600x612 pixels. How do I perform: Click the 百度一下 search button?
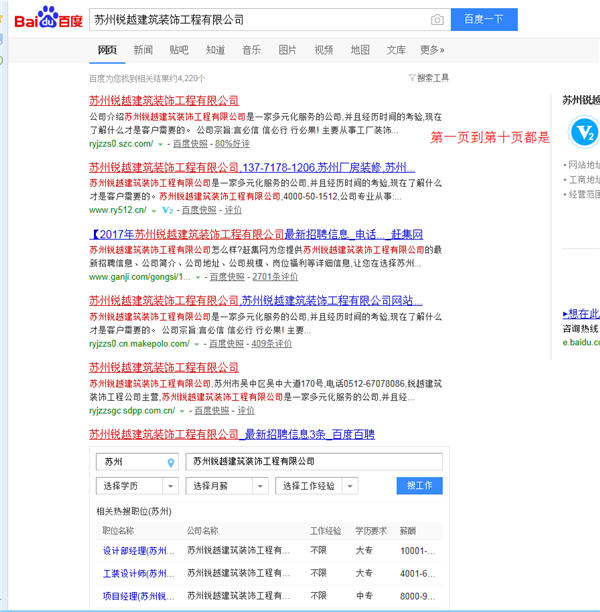pos(484,19)
